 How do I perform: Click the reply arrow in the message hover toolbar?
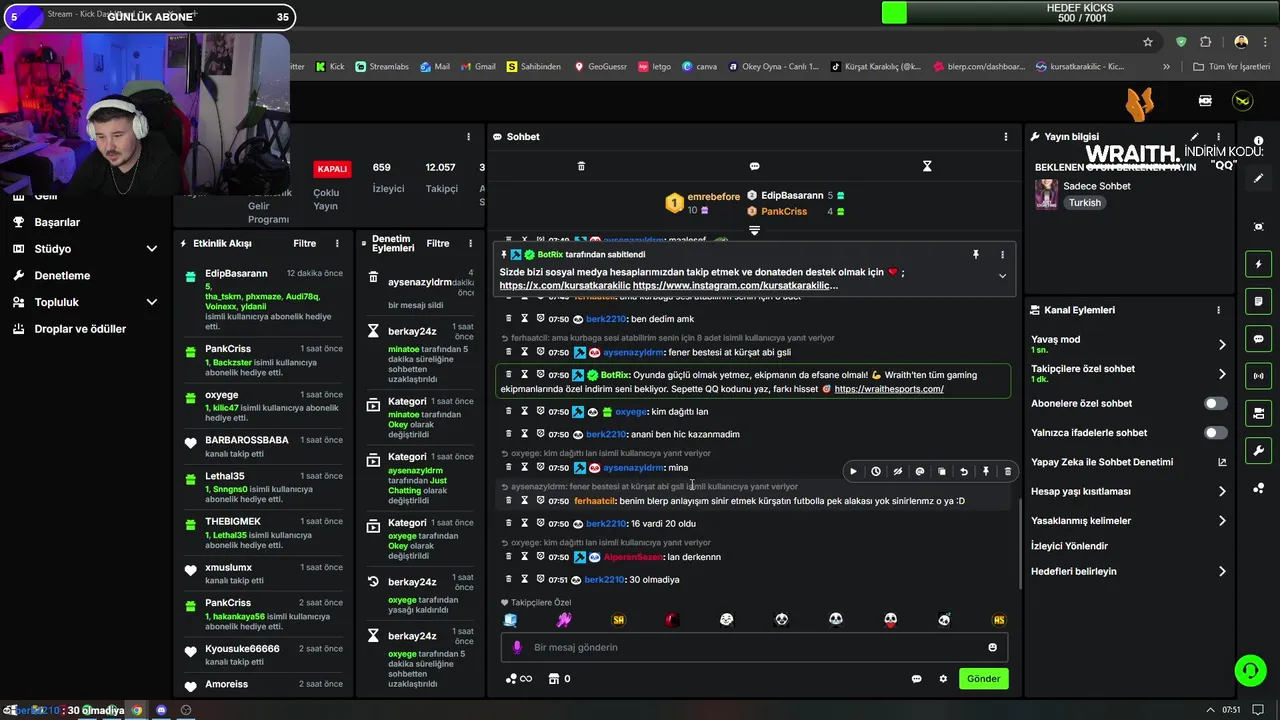coord(964,472)
